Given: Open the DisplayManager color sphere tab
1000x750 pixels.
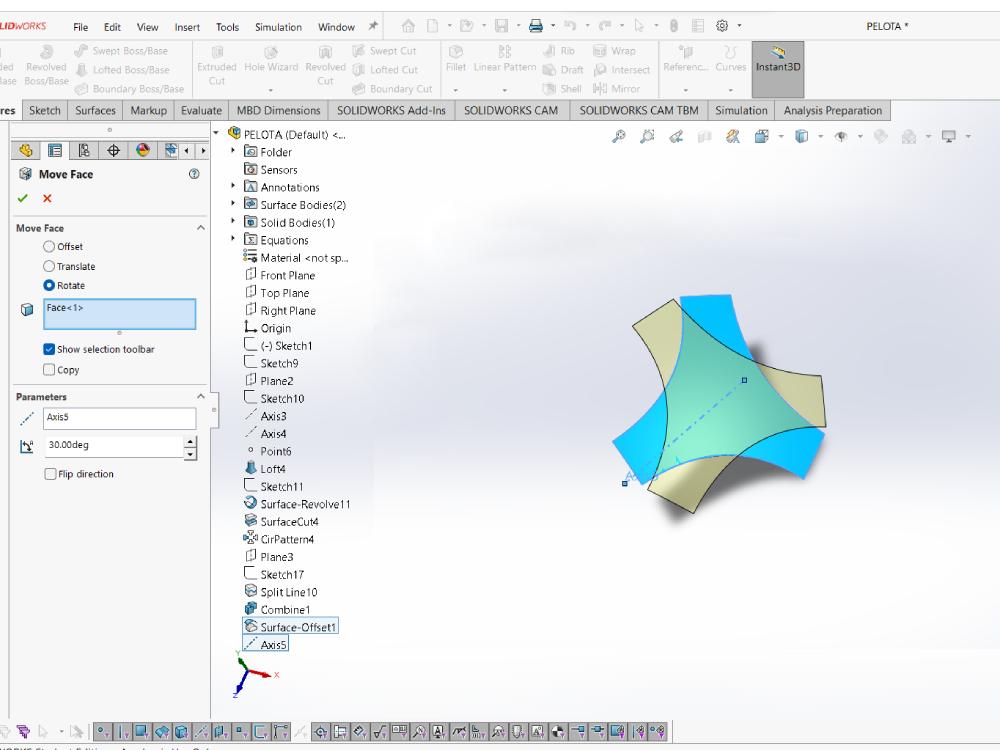Looking at the screenshot, I should pyautogui.click(x=143, y=150).
